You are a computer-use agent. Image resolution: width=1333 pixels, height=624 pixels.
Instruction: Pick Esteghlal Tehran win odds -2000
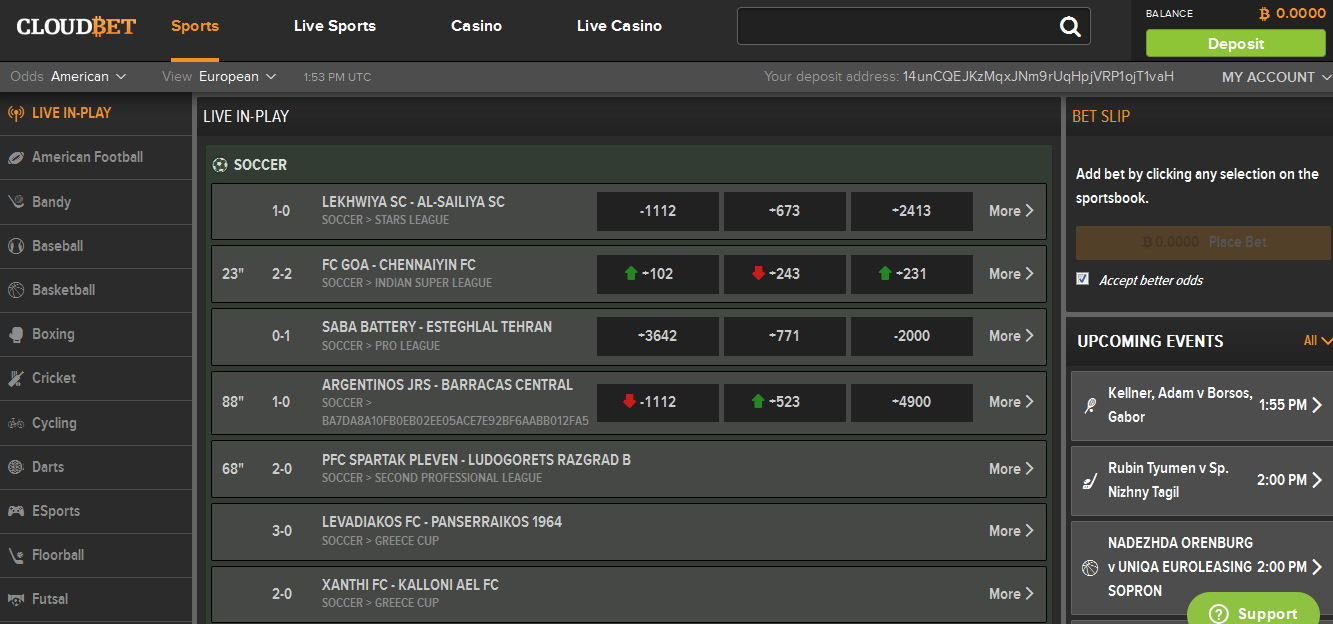coord(912,336)
